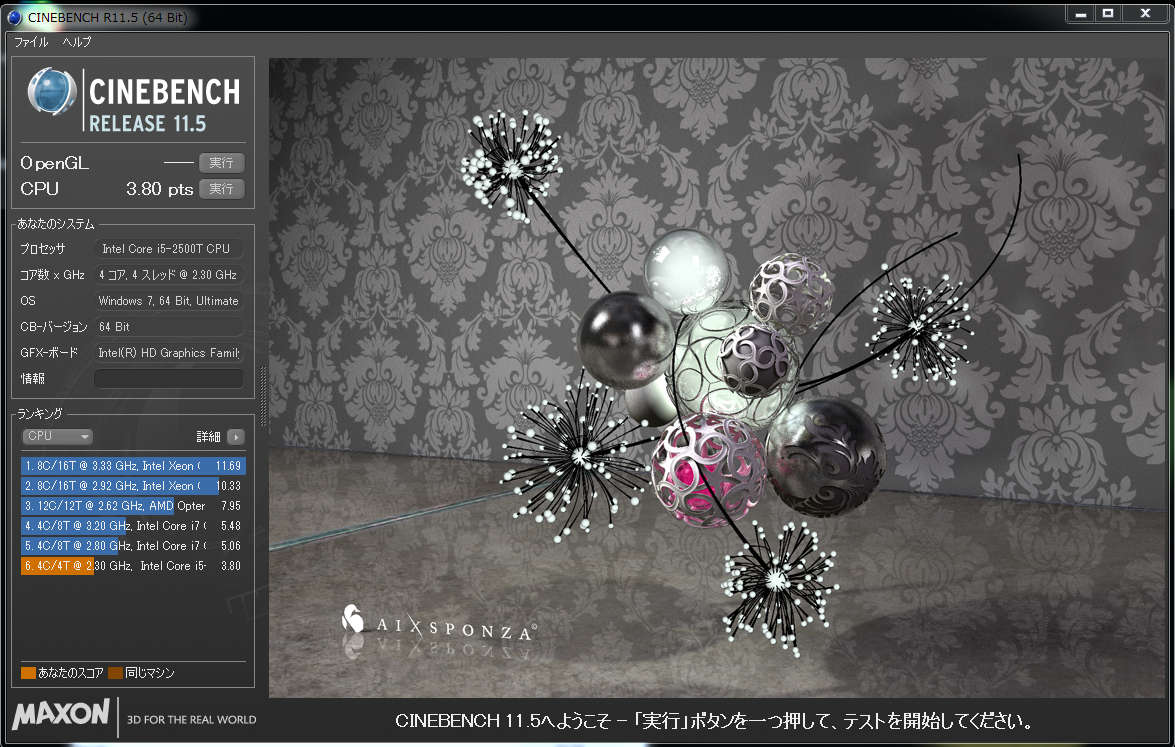
Task: Click the brown 同じマシン legend swatch
Action: pyautogui.click(x=115, y=673)
